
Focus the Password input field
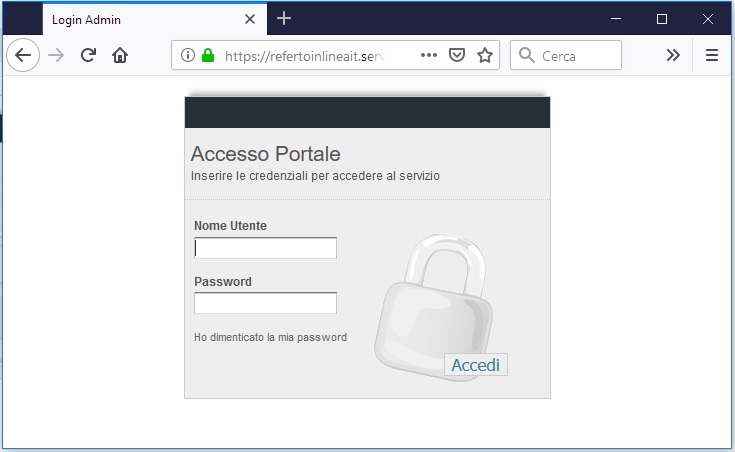265,303
